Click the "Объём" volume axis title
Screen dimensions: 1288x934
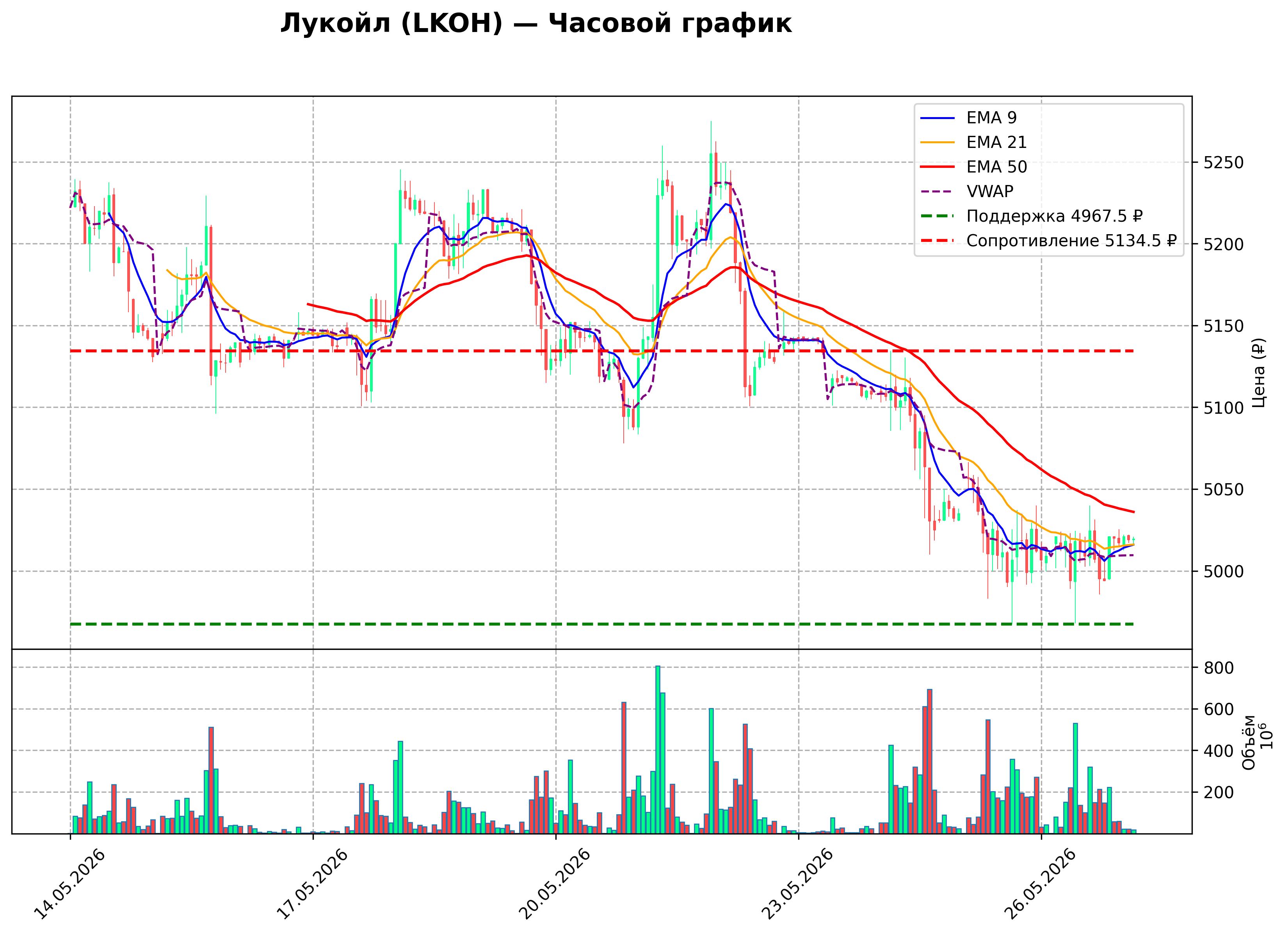click(x=1249, y=742)
